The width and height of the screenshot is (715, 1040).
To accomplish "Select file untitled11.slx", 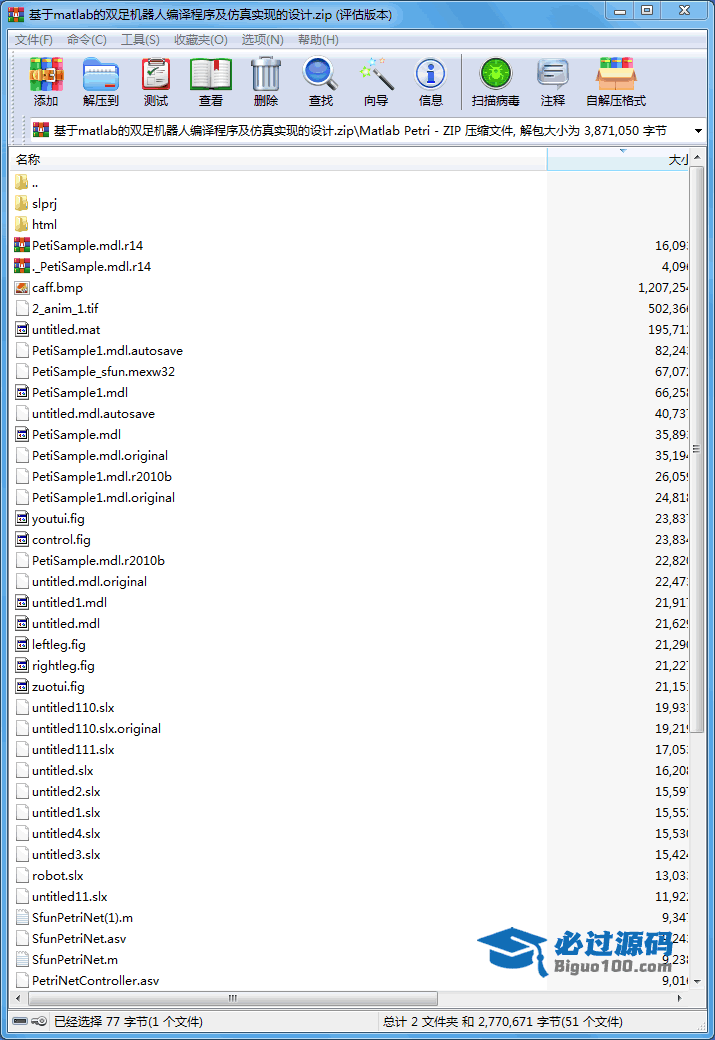I will click(70, 897).
